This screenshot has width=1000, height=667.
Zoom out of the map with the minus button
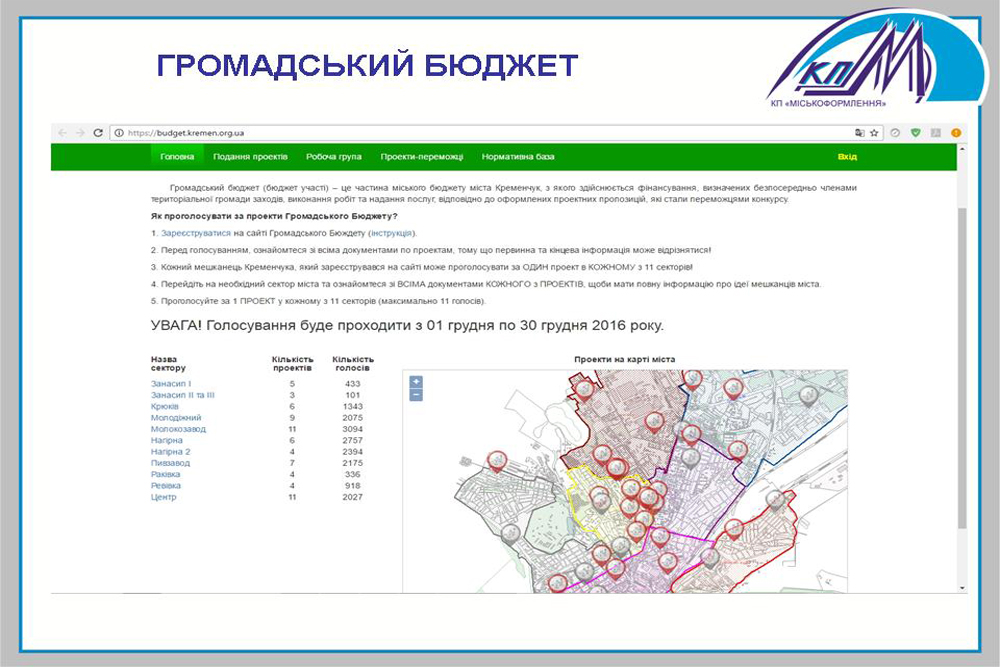[x=416, y=395]
